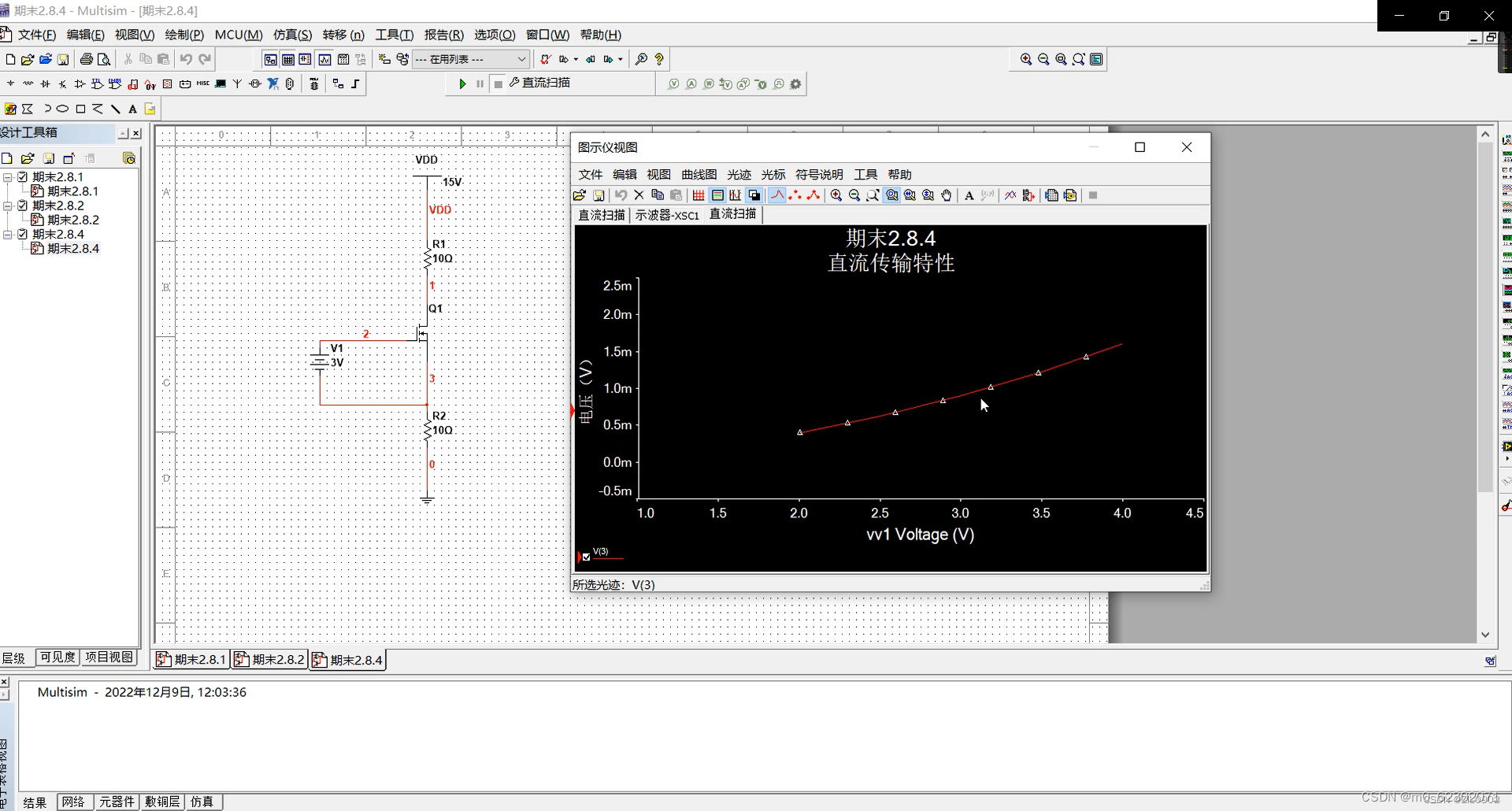Switch to the first 直流扫描 Grapher tab
The height and width of the screenshot is (811, 1512).
coord(602,215)
